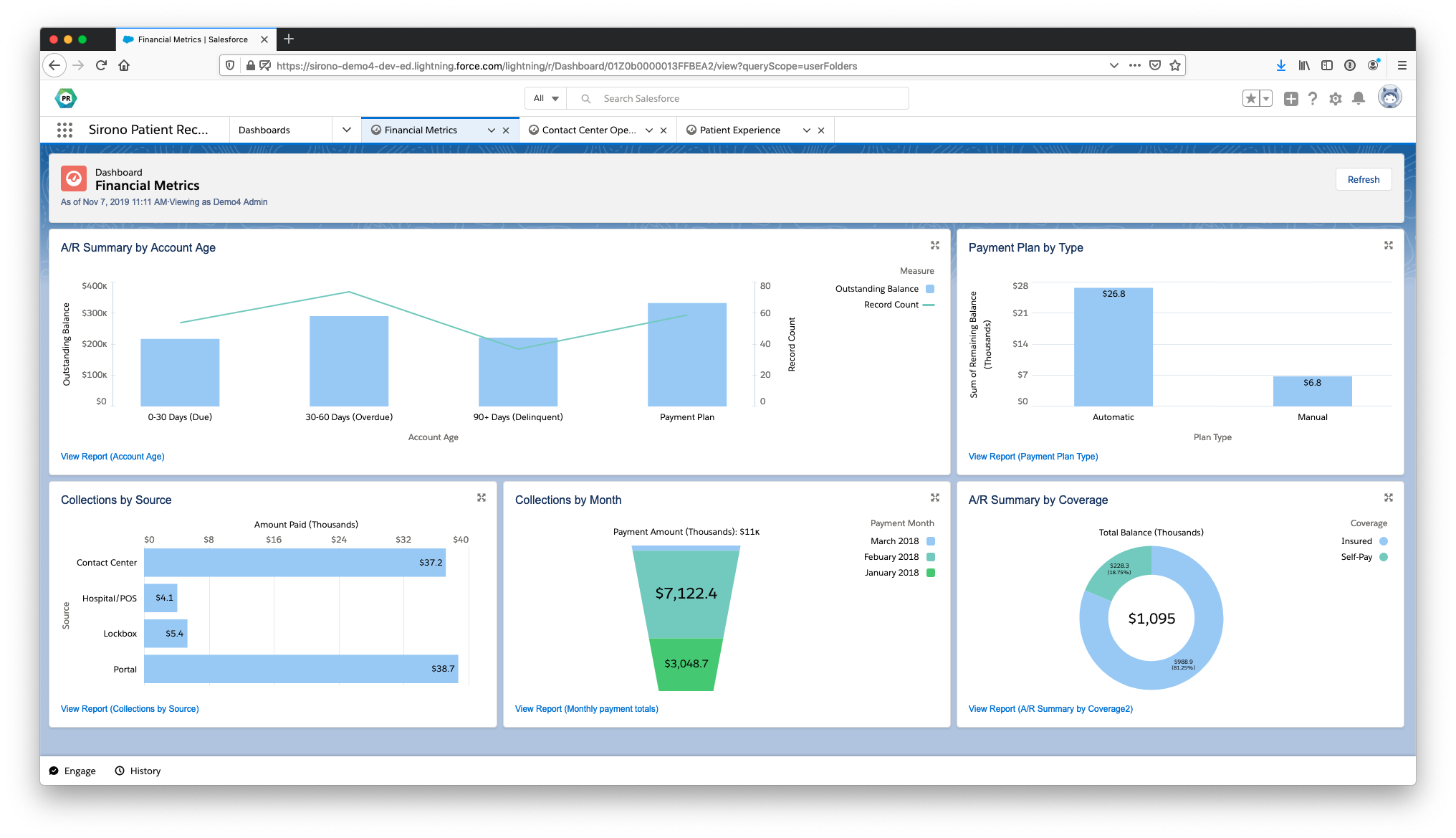Go back to the previous browser page

pyautogui.click(x=54, y=65)
